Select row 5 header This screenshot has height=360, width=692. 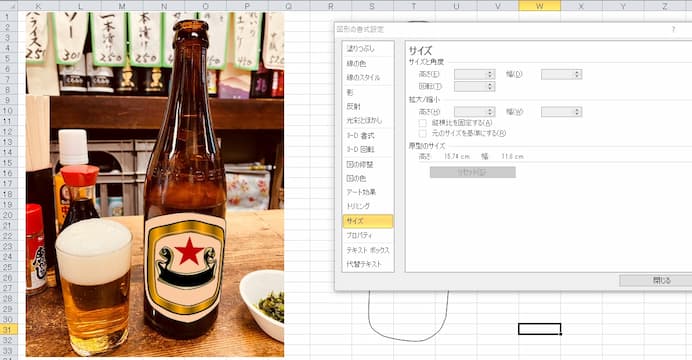[8, 58]
